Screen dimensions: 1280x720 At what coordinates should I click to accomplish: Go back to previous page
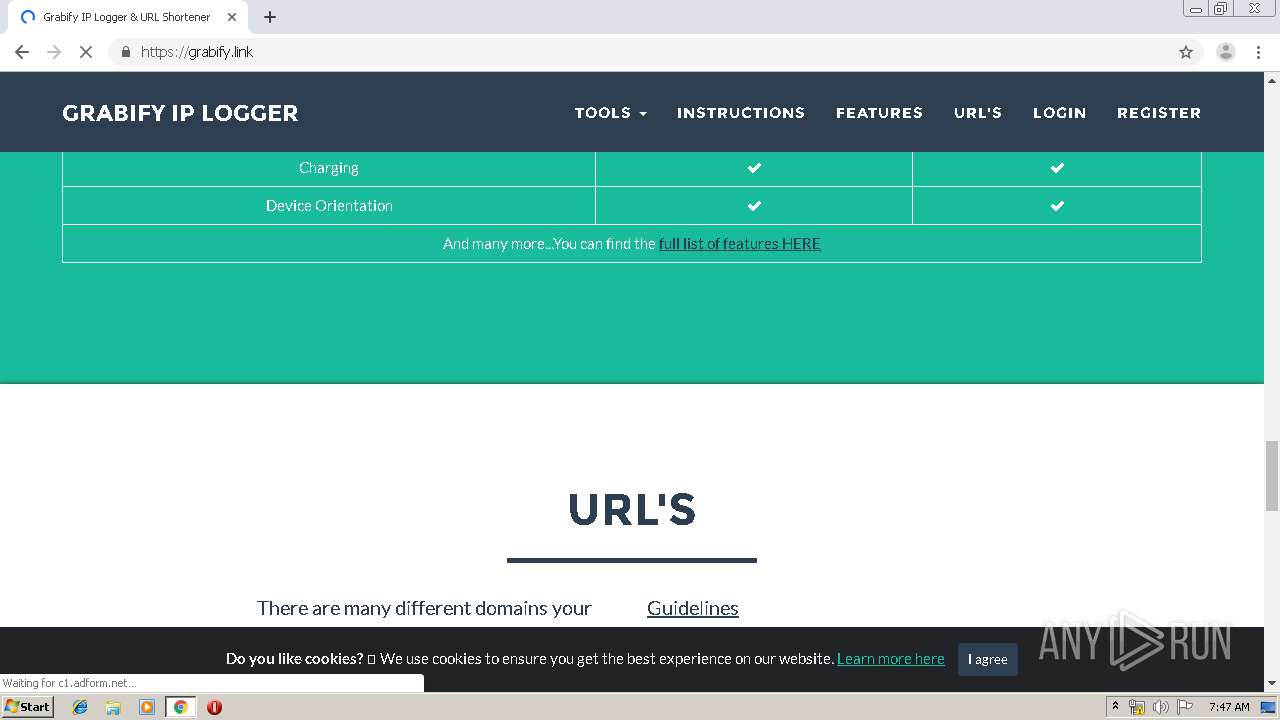(22, 52)
